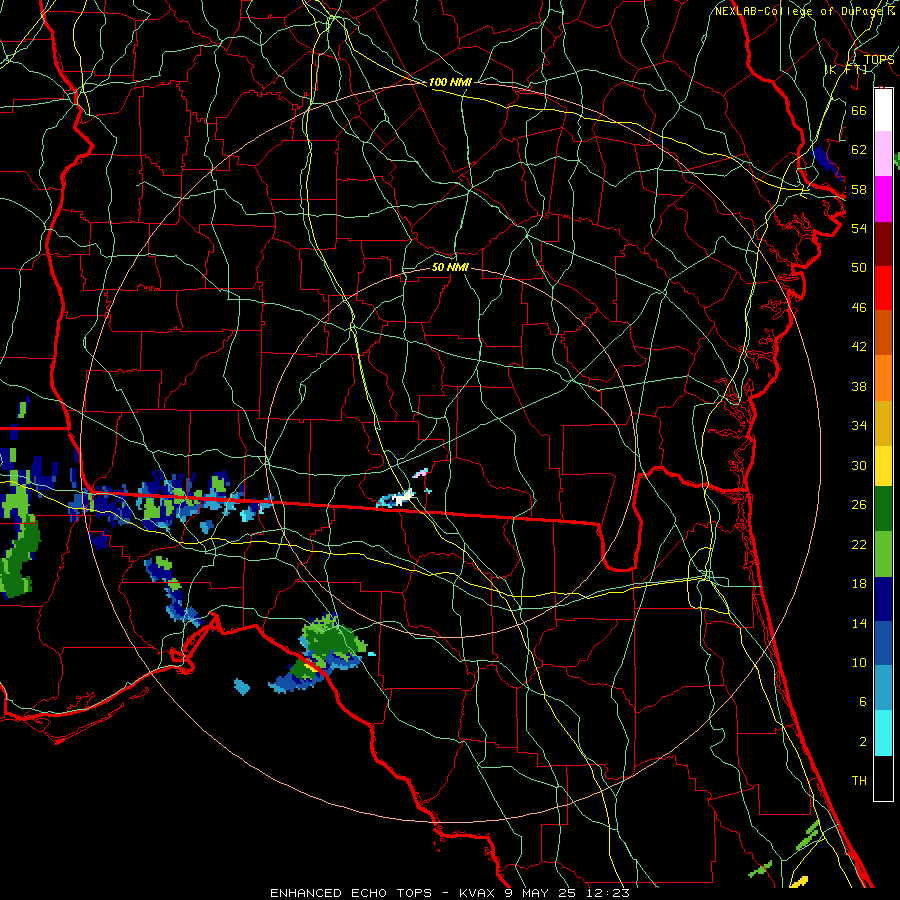Viewport: 900px width, 900px height.
Task: Click the light green legend swatch
Action: click(883, 554)
